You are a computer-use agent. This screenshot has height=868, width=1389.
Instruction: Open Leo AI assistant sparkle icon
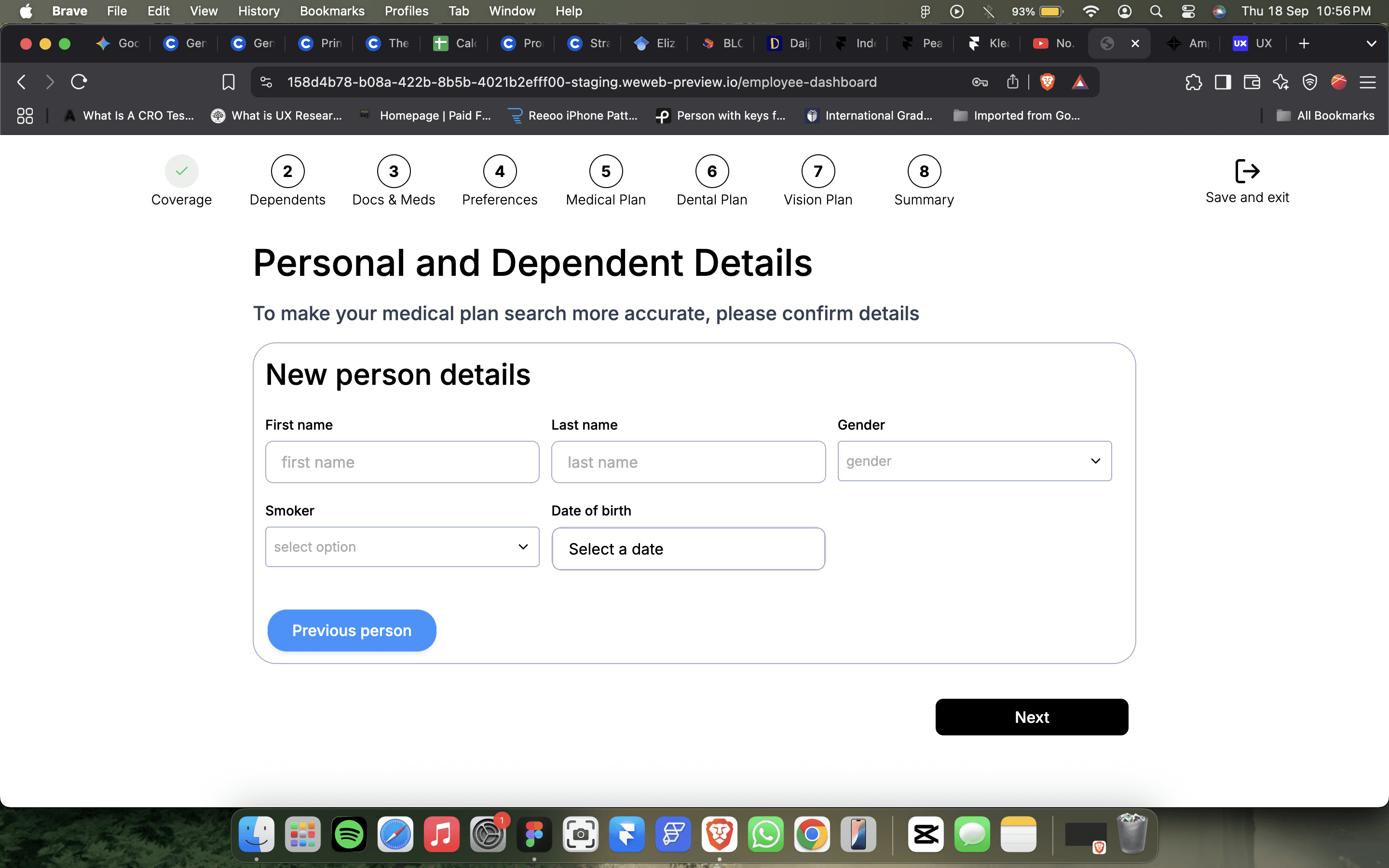[1280, 82]
